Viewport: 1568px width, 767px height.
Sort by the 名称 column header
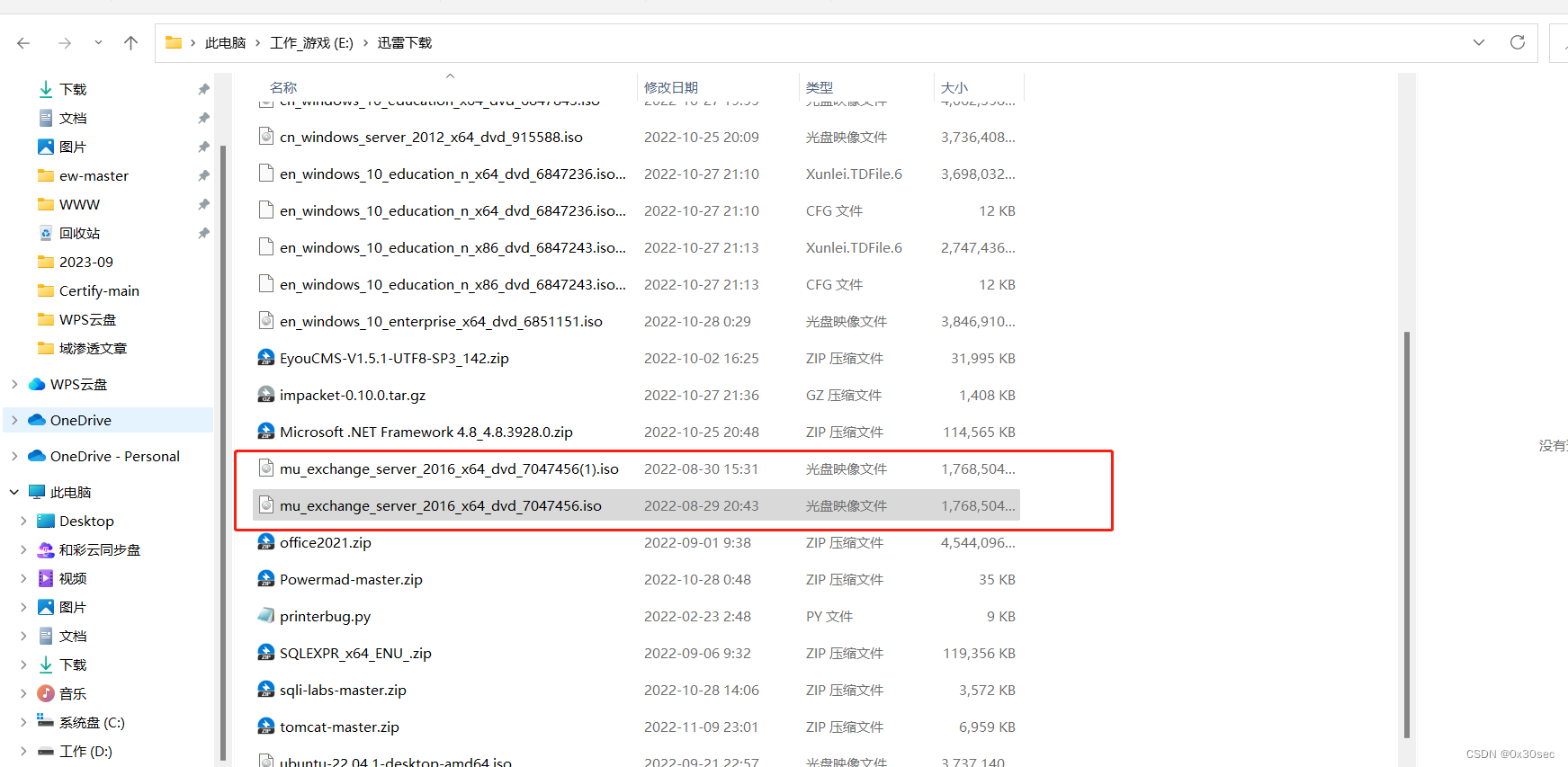click(x=283, y=87)
